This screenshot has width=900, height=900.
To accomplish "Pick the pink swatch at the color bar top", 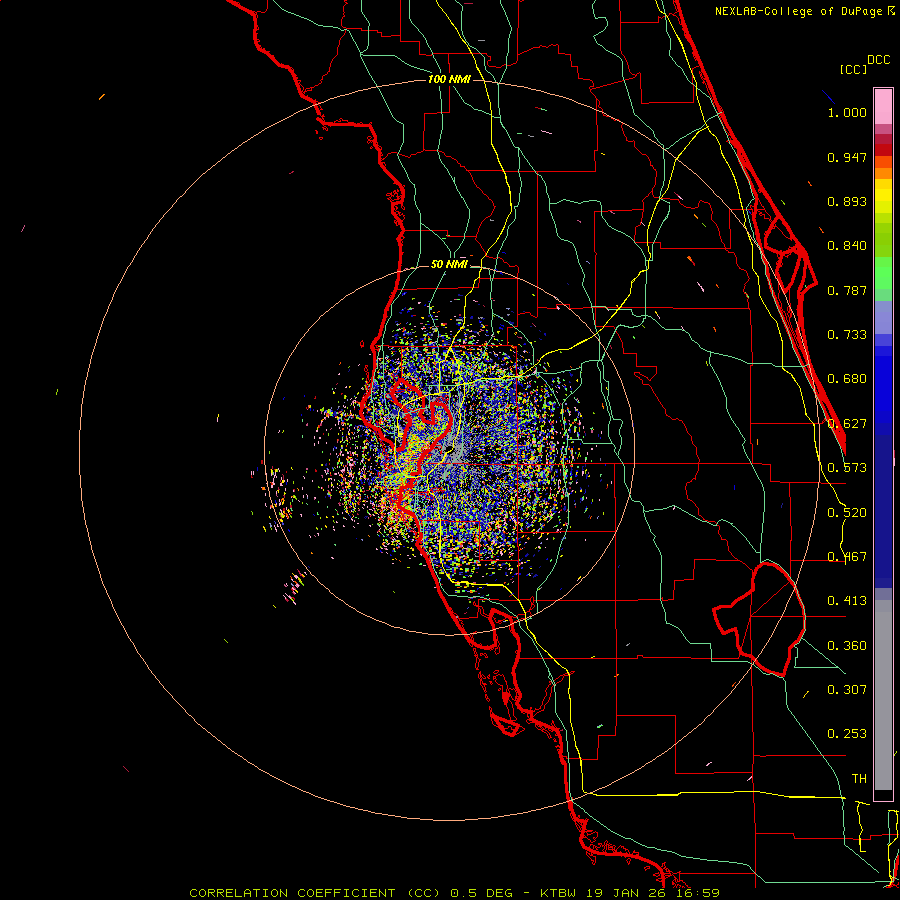I will (883, 107).
